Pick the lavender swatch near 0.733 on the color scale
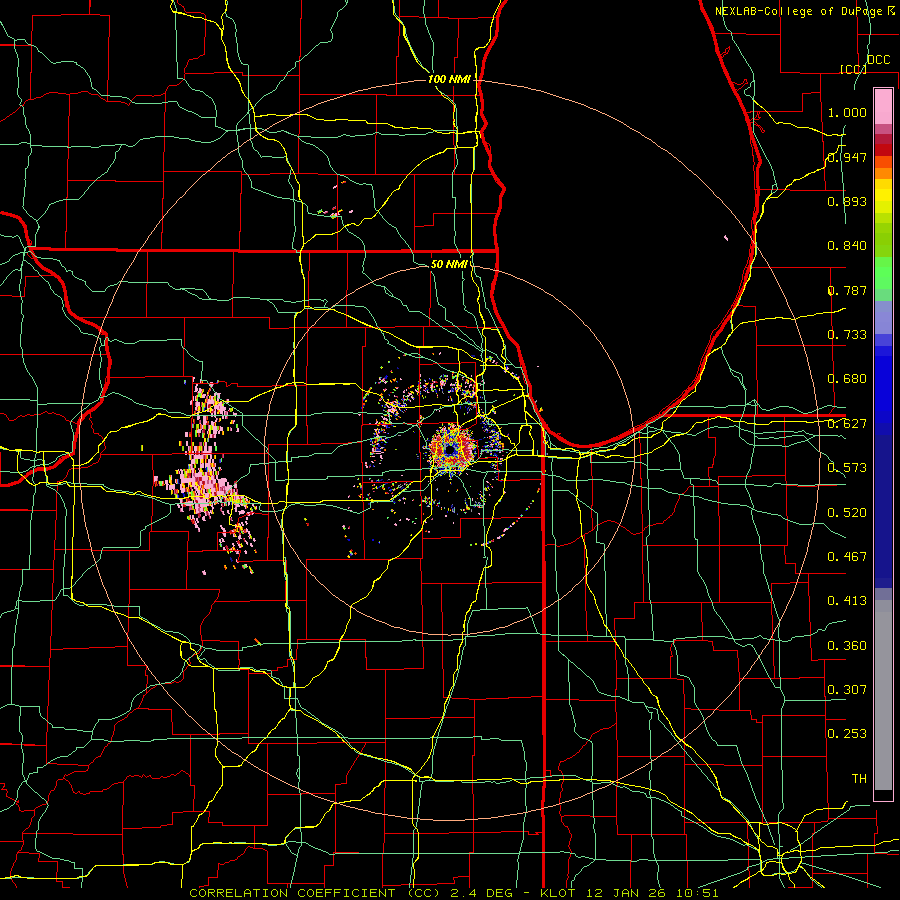Viewport: 900px width, 900px height. pyautogui.click(x=883, y=317)
